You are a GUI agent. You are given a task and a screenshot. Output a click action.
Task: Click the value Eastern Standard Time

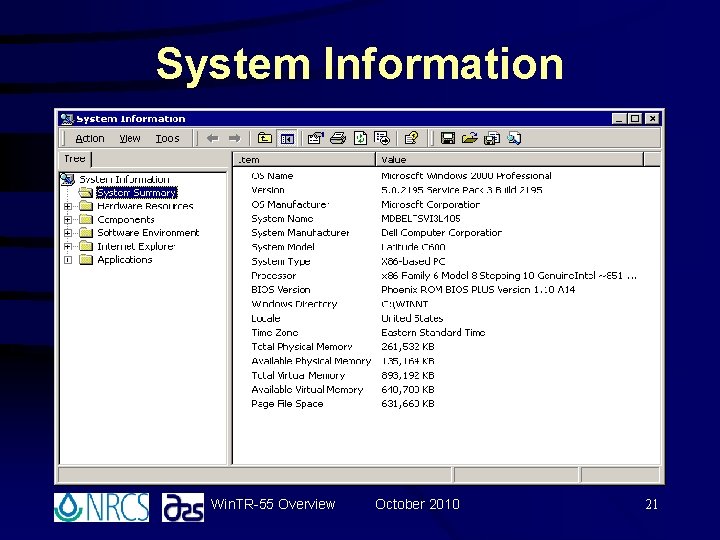click(x=433, y=332)
